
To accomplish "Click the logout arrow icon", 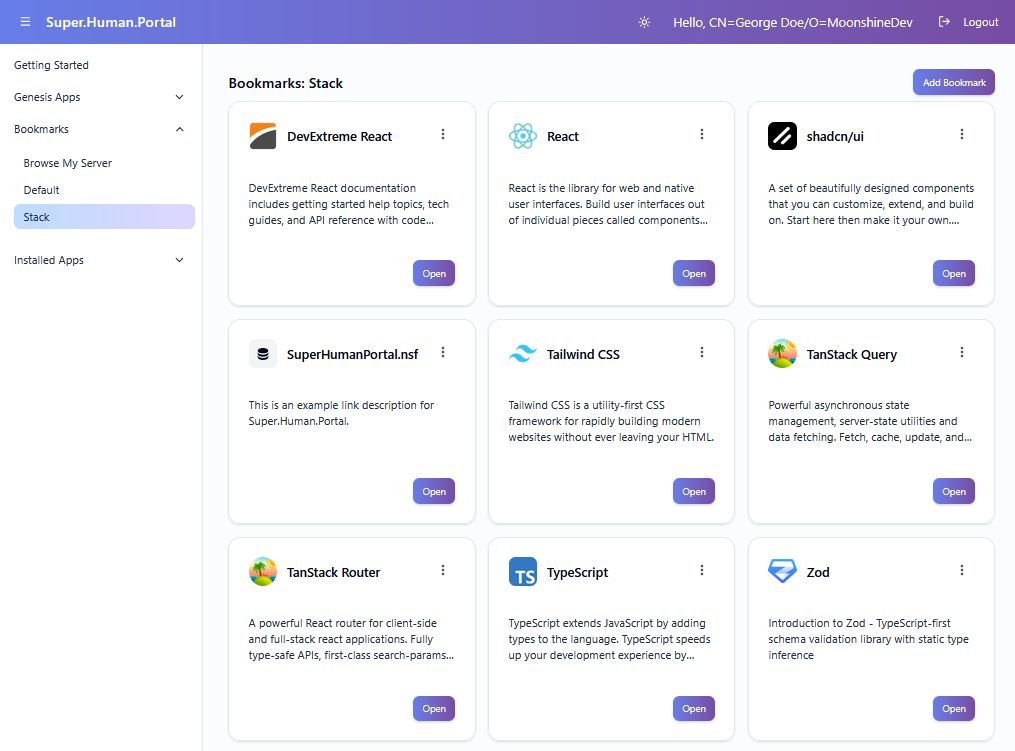I will click(944, 22).
